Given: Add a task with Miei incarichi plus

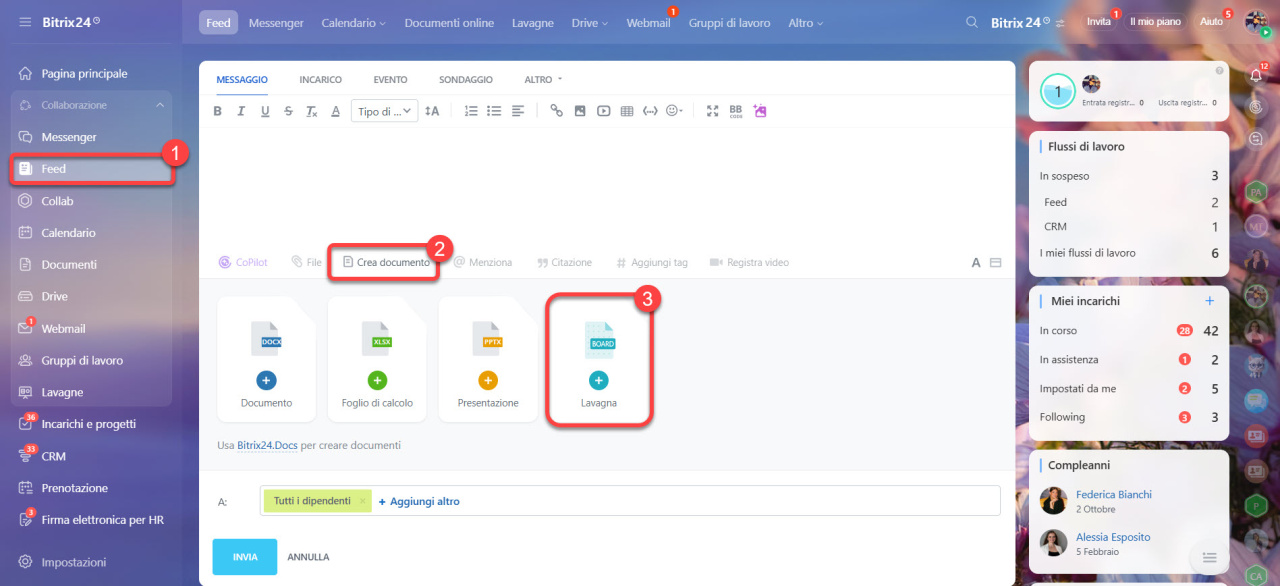Looking at the screenshot, I should coord(1209,300).
